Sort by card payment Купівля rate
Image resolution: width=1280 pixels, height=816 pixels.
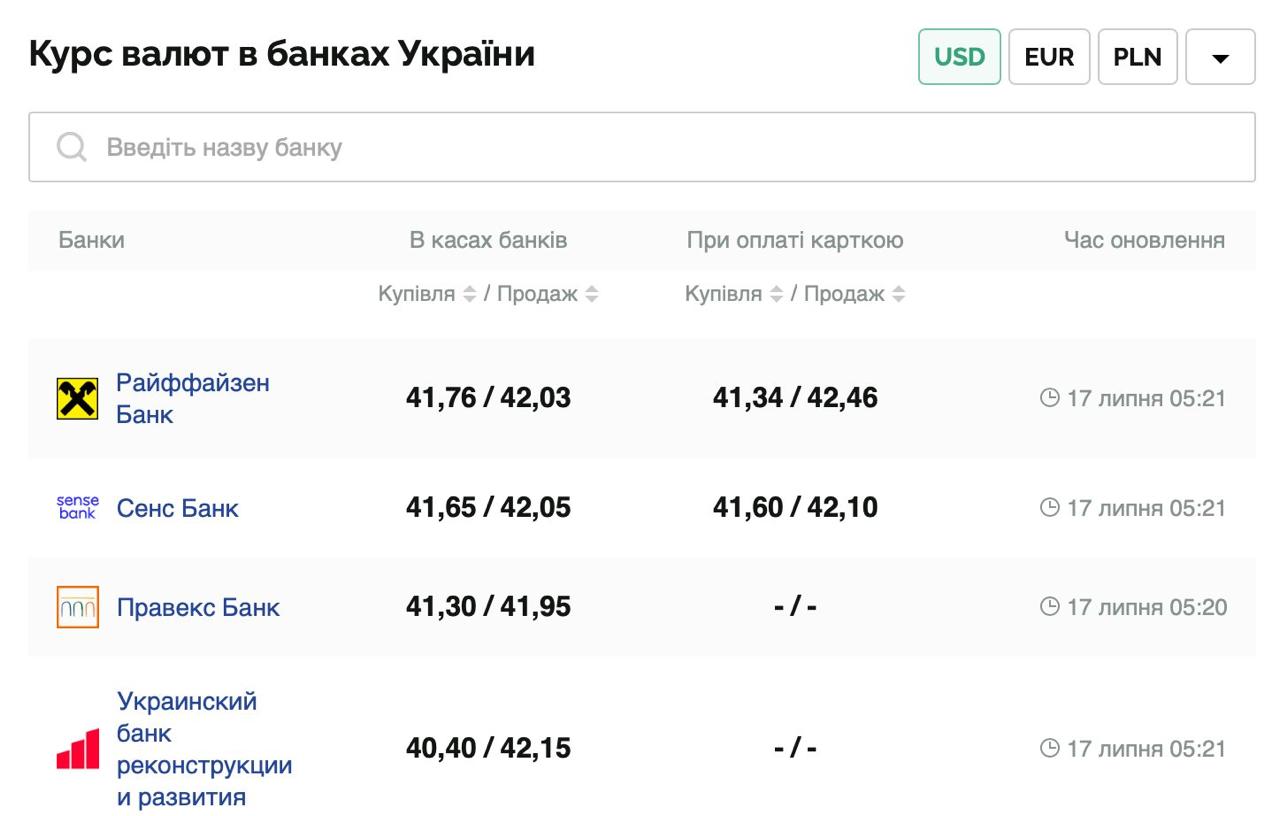777,295
